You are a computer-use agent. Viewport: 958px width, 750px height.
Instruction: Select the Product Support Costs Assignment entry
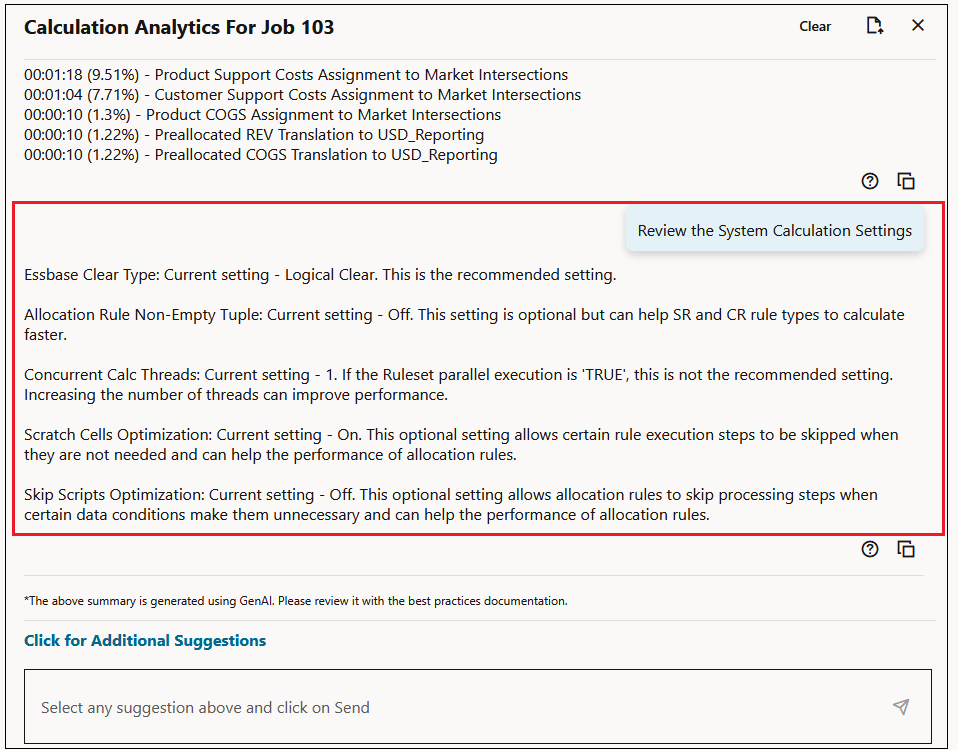point(295,74)
